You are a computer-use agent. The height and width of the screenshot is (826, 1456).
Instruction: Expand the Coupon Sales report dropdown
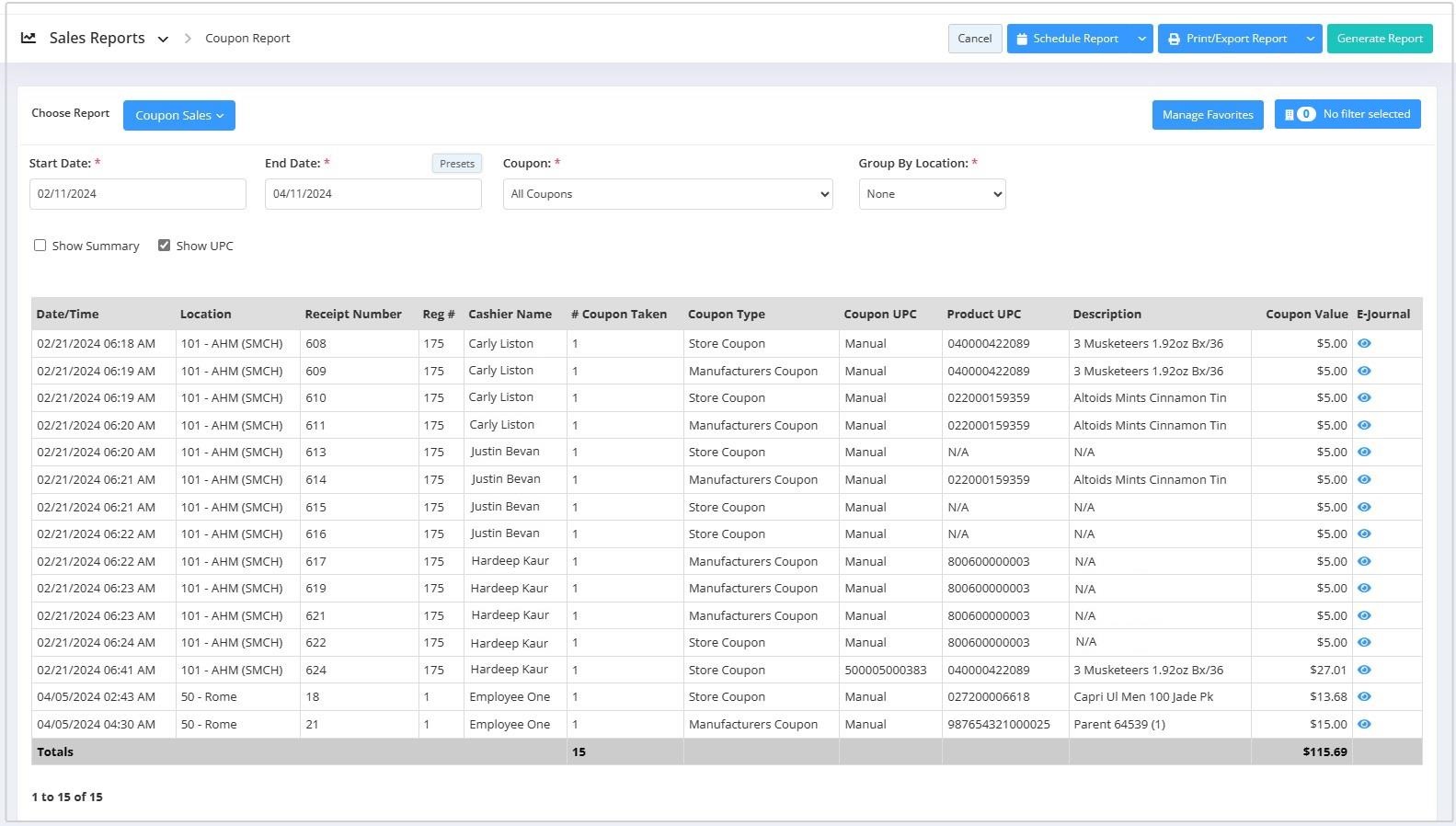click(x=179, y=115)
